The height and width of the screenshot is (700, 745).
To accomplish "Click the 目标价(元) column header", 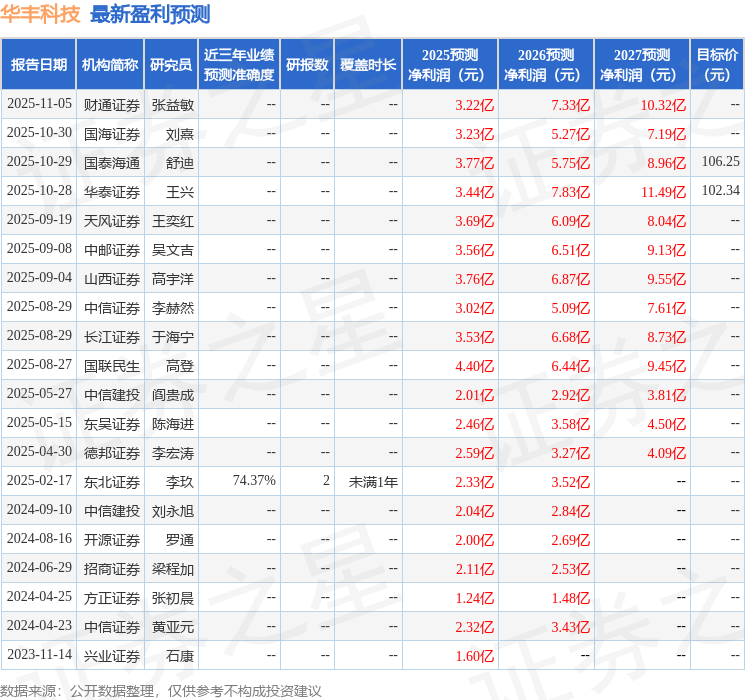I will pyautogui.click(x=717, y=65).
